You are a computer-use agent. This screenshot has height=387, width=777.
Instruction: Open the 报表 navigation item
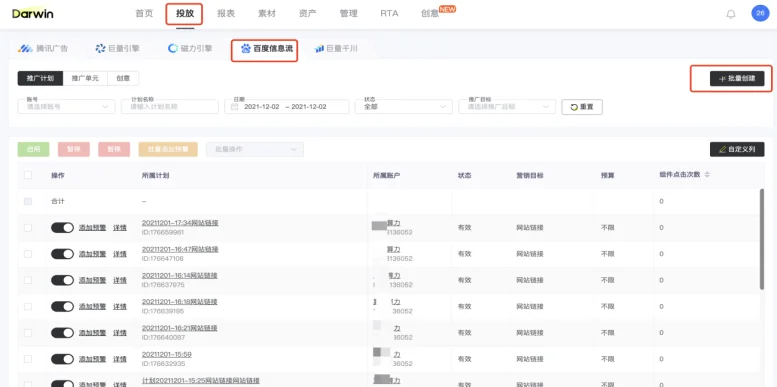(x=226, y=13)
